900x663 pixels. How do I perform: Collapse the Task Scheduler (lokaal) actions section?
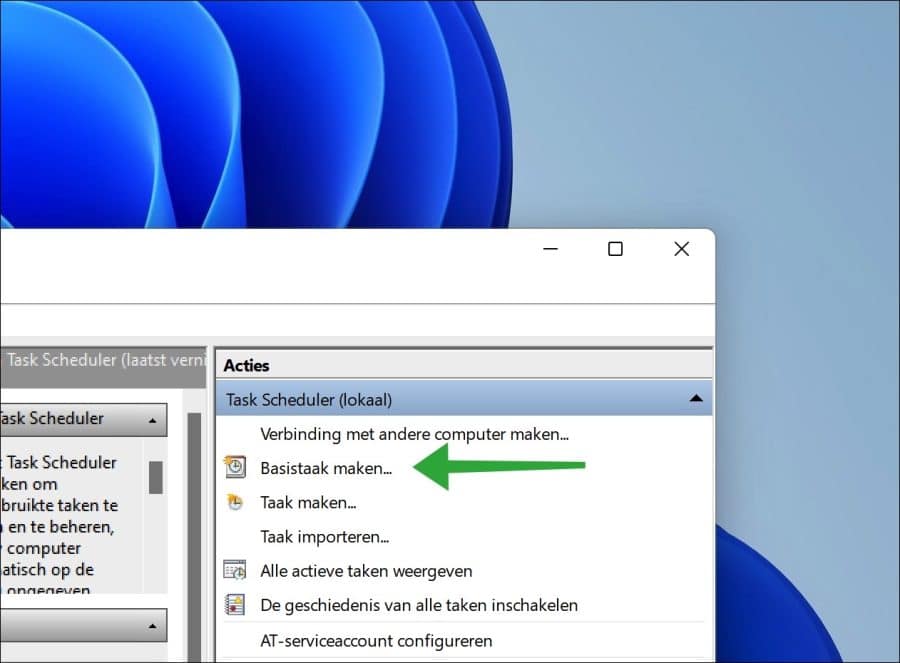tap(696, 398)
